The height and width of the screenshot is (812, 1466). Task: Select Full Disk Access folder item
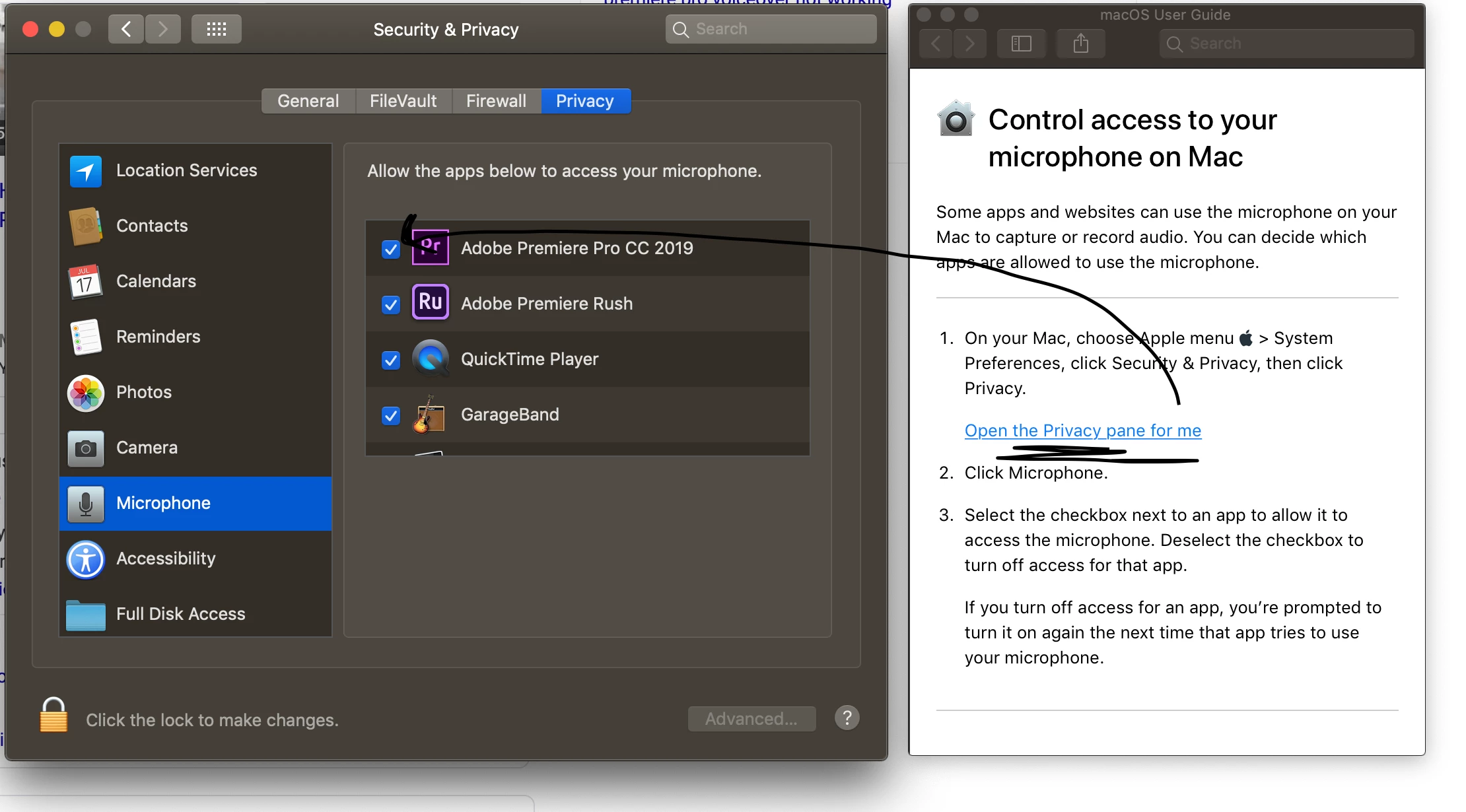click(180, 615)
